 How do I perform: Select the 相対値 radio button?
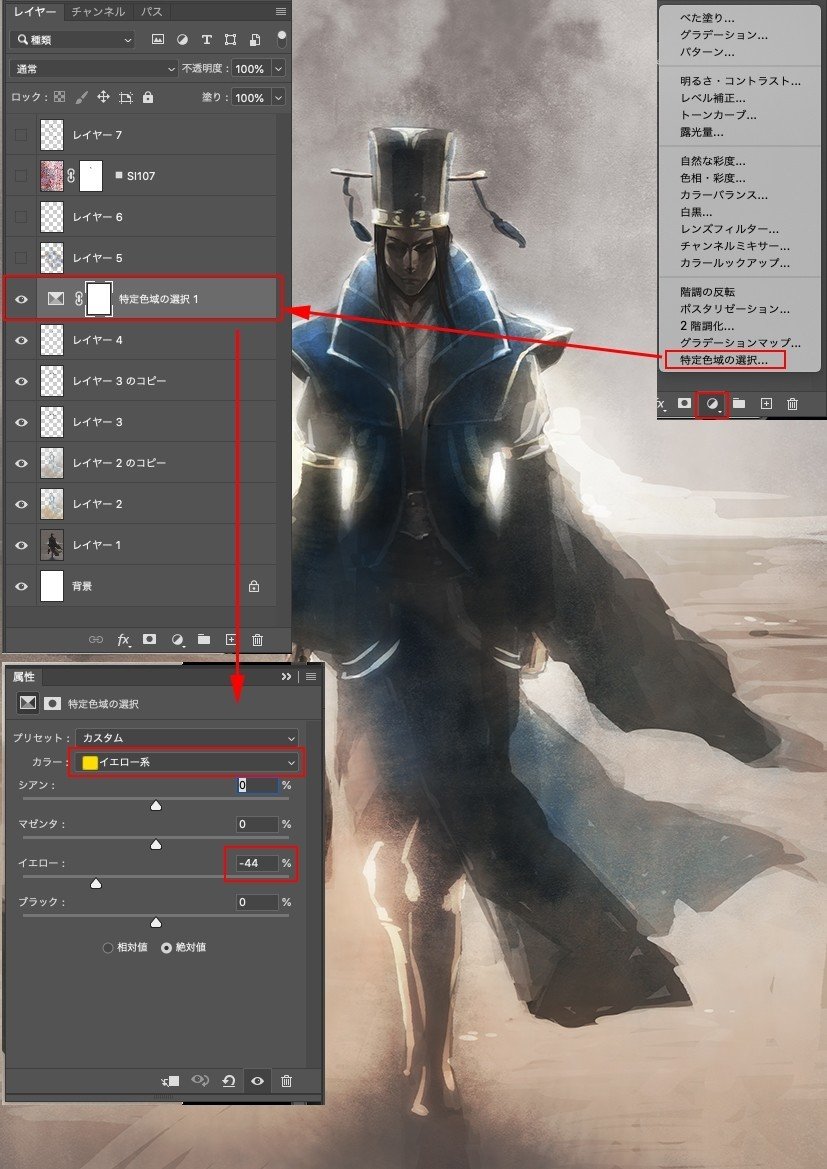pyautogui.click(x=107, y=948)
